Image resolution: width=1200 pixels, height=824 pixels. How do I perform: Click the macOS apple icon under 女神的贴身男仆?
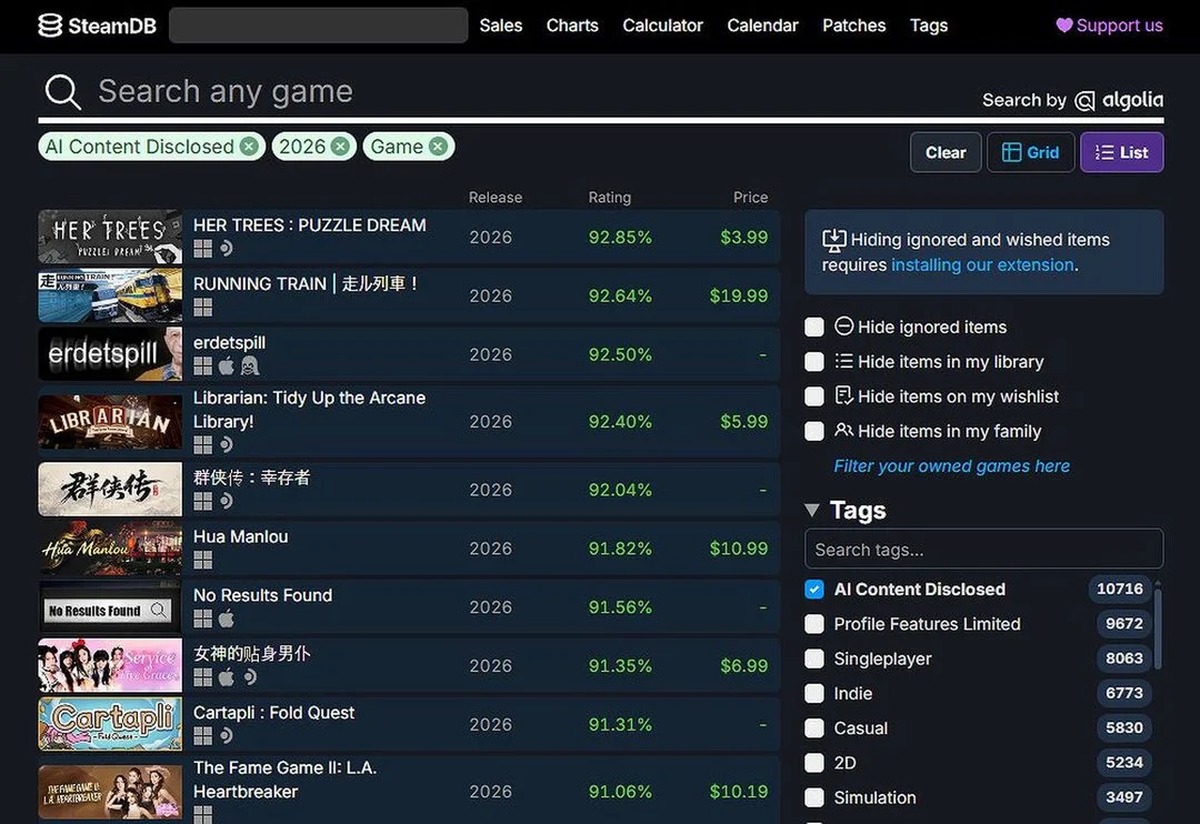click(x=226, y=677)
